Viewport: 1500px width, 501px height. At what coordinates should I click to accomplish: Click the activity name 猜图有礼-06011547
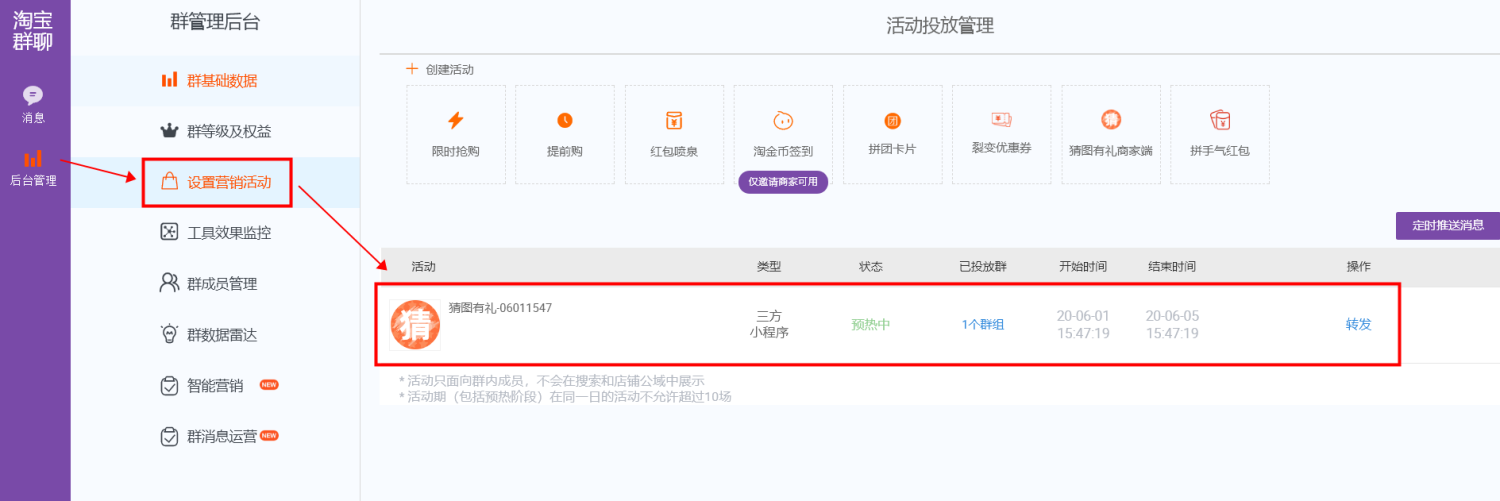(x=500, y=308)
